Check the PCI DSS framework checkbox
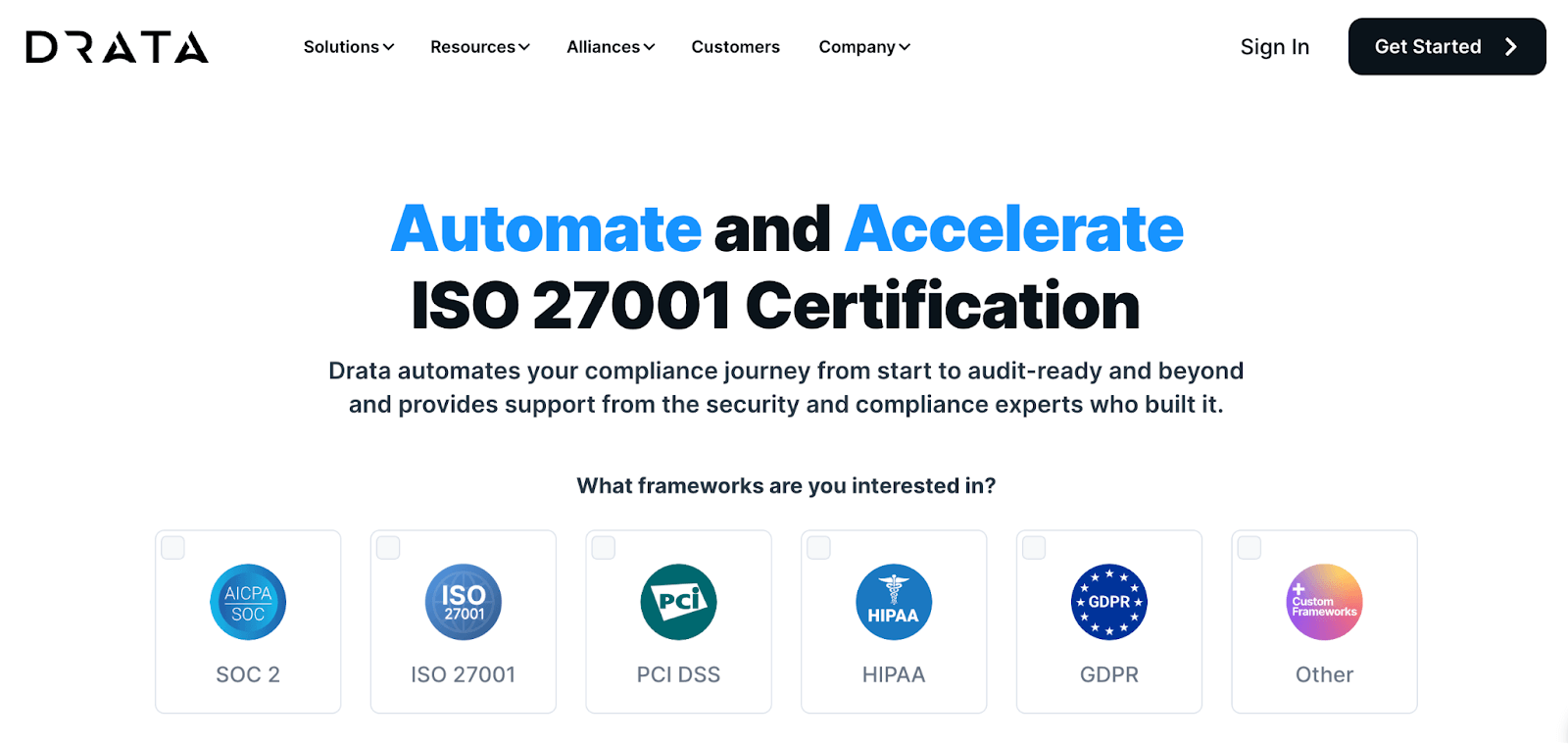1568x744 pixels. click(x=604, y=548)
